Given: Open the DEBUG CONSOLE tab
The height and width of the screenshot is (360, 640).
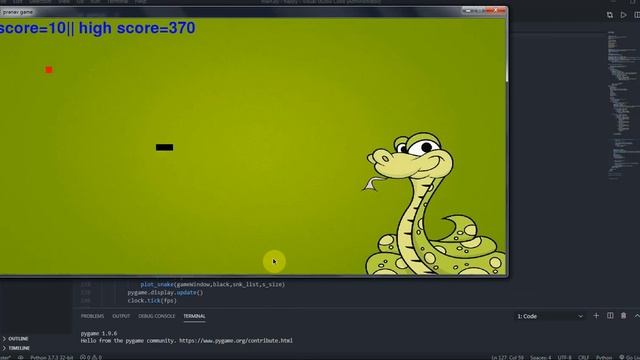Looking at the screenshot, I should pyautogui.click(x=156, y=316).
